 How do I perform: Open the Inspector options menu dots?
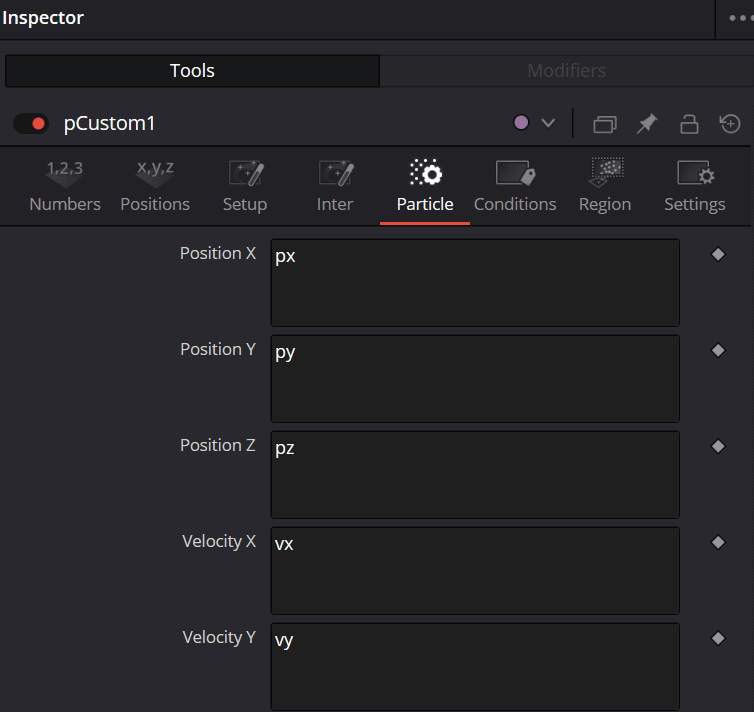tap(741, 18)
